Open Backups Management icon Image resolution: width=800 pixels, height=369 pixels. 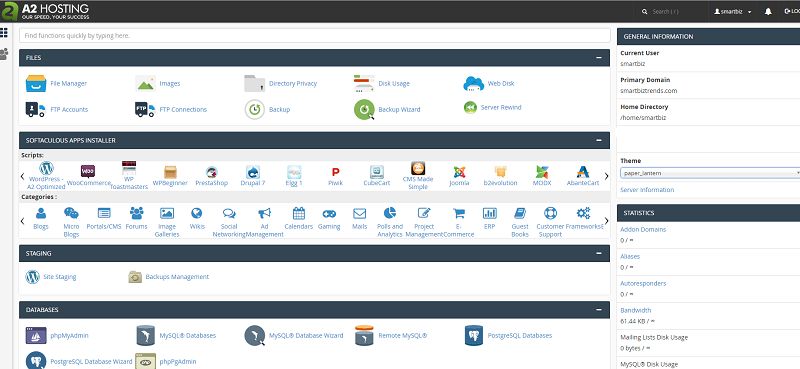click(135, 277)
